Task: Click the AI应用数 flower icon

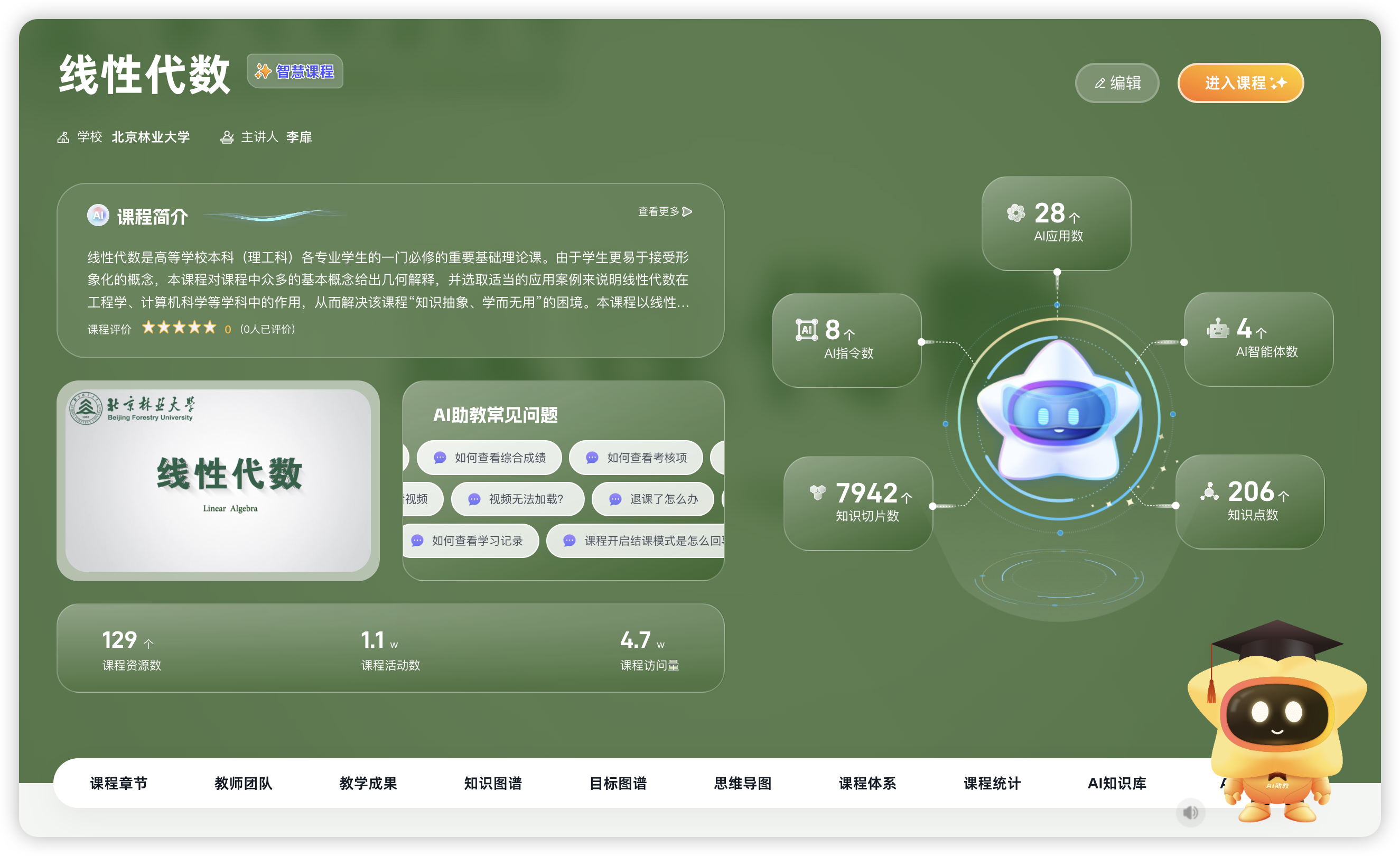Action: coord(1015,213)
